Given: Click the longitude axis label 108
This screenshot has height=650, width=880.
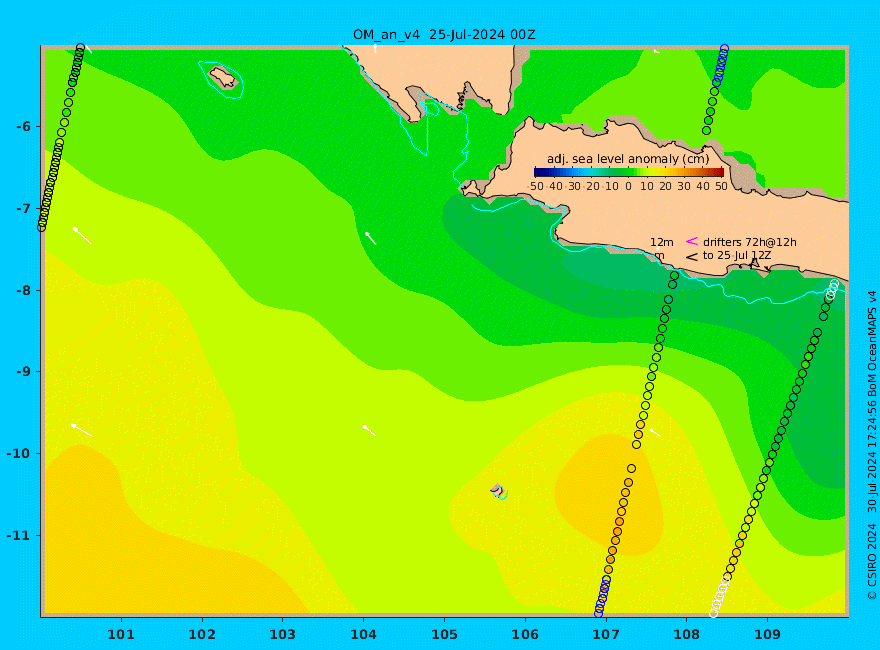Looking at the screenshot, I should [686, 634].
